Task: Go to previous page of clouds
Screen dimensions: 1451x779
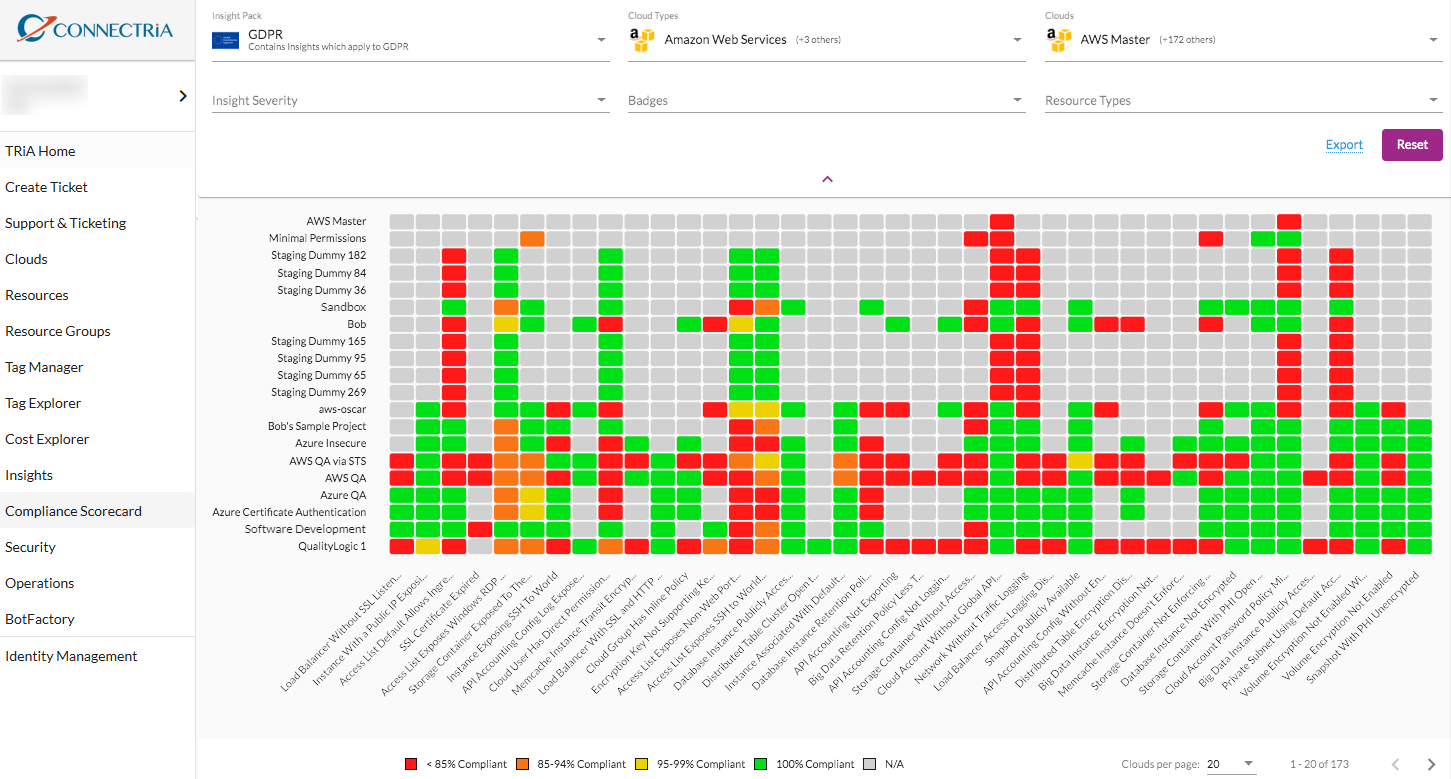Action: (x=1395, y=765)
